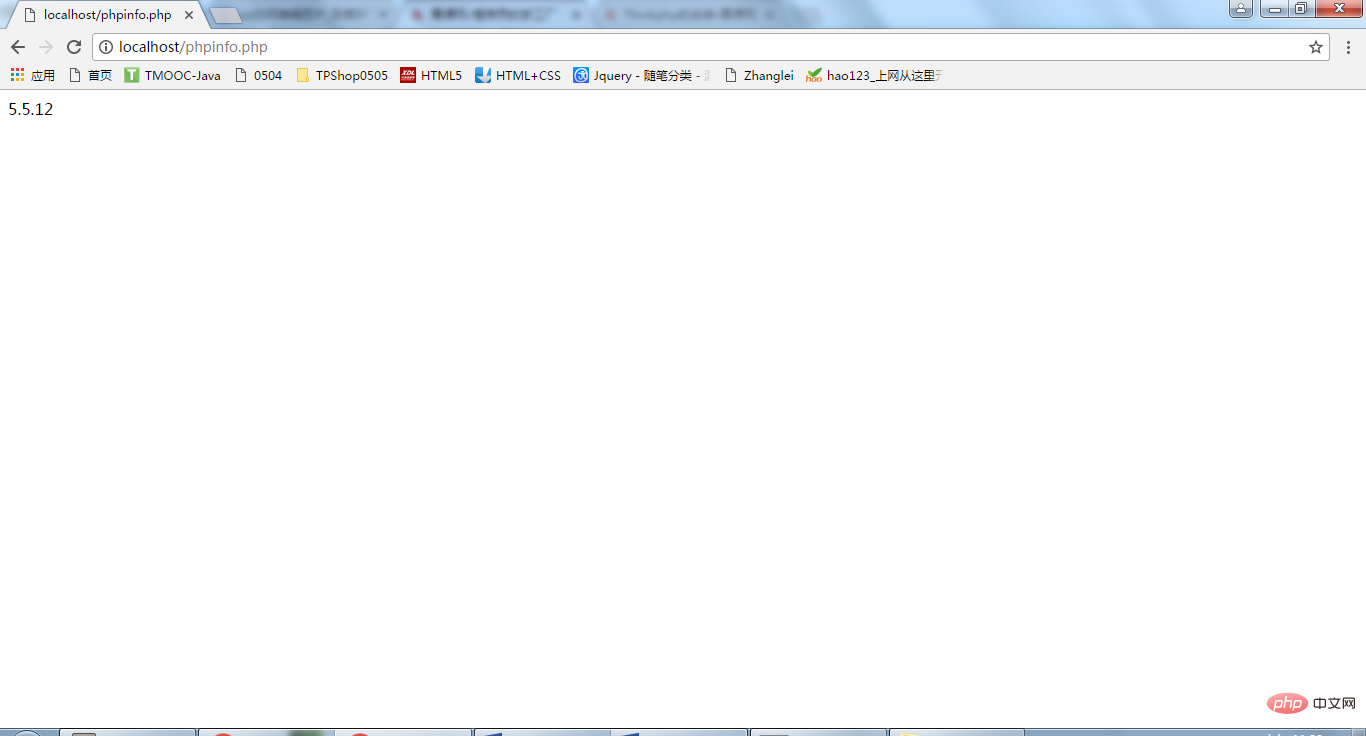Open the hao123 bookmark
Viewport: 1366px width, 736px height.
coord(874,75)
